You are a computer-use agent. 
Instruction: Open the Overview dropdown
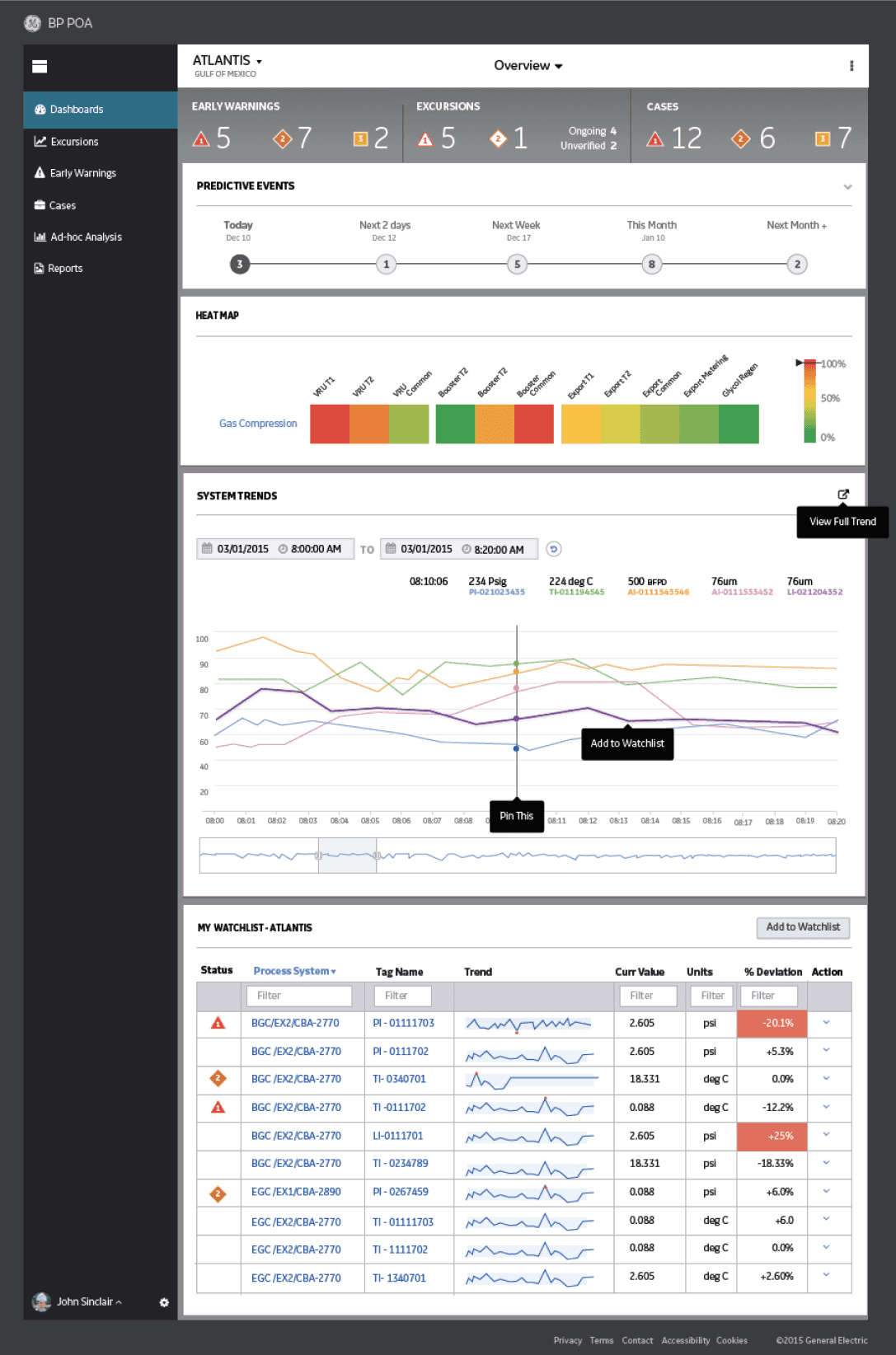(x=528, y=66)
